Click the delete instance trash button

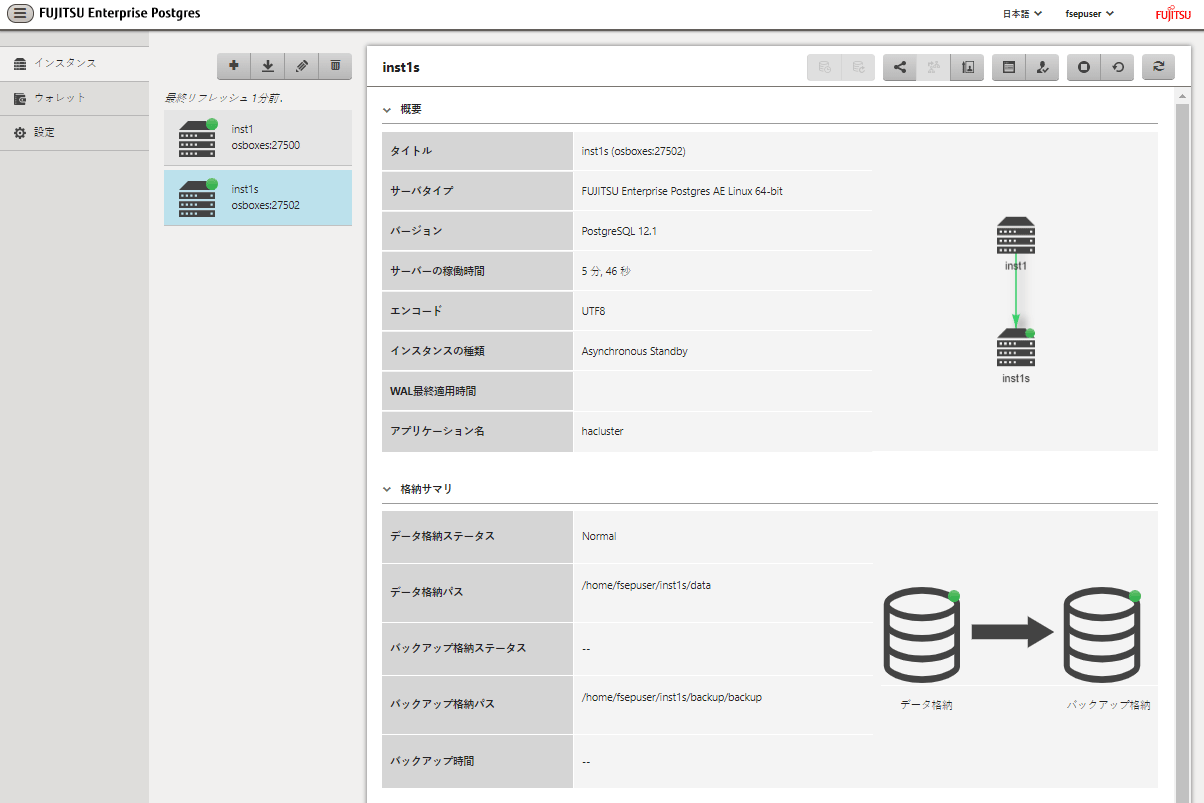pyautogui.click(x=335, y=66)
